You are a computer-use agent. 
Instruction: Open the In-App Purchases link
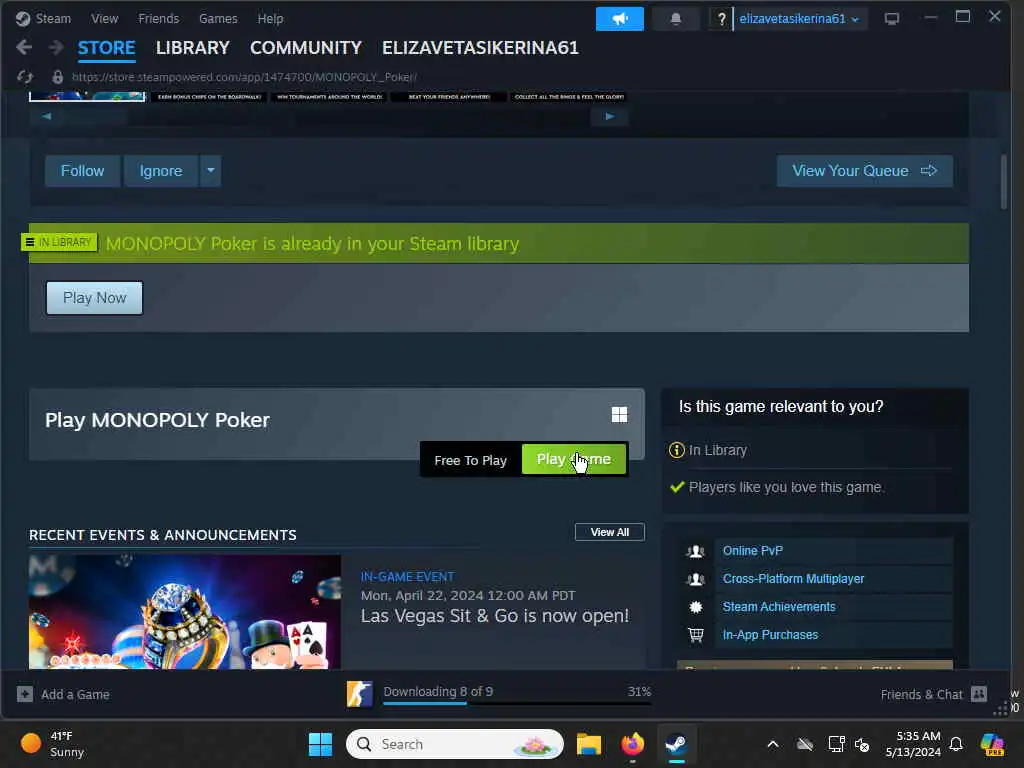coord(770,635)
